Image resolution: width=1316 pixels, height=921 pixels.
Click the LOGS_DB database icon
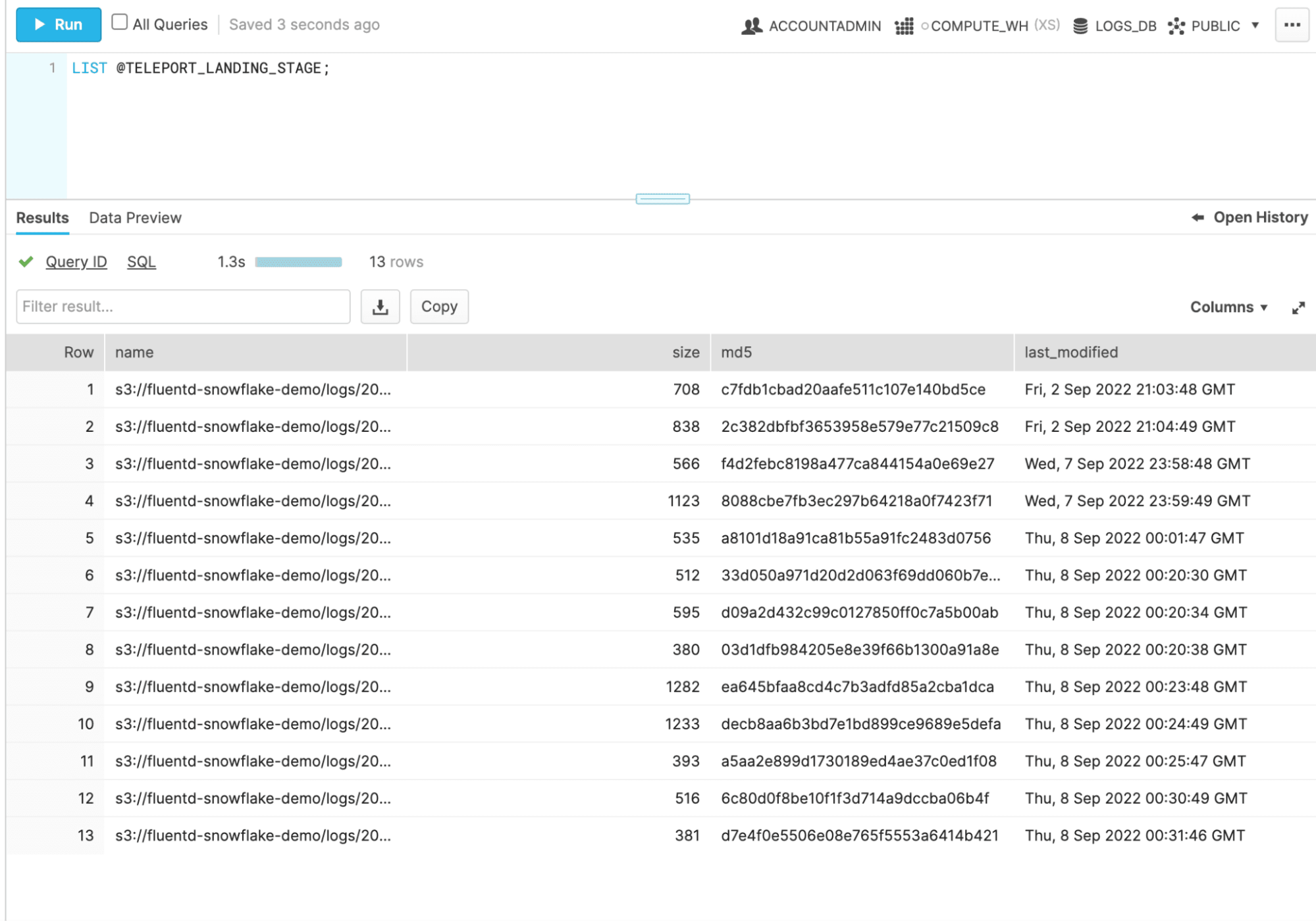tap(1080, 26)
